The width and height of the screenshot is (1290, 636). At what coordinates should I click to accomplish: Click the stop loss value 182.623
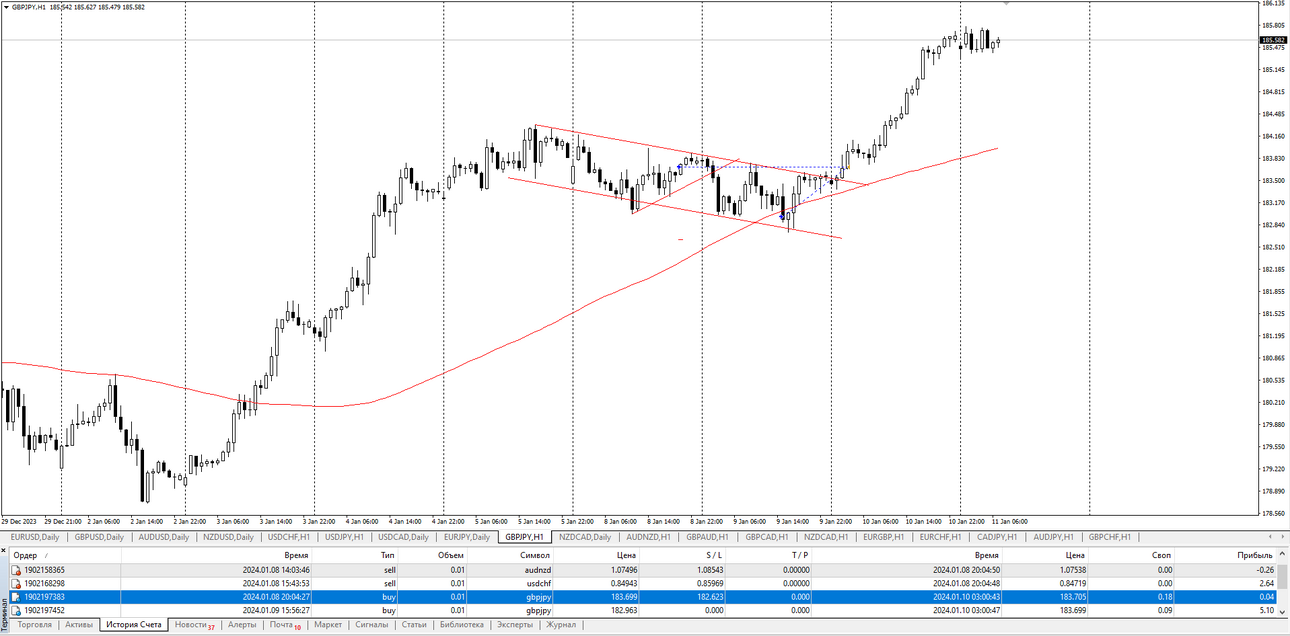tap(709, 597)
